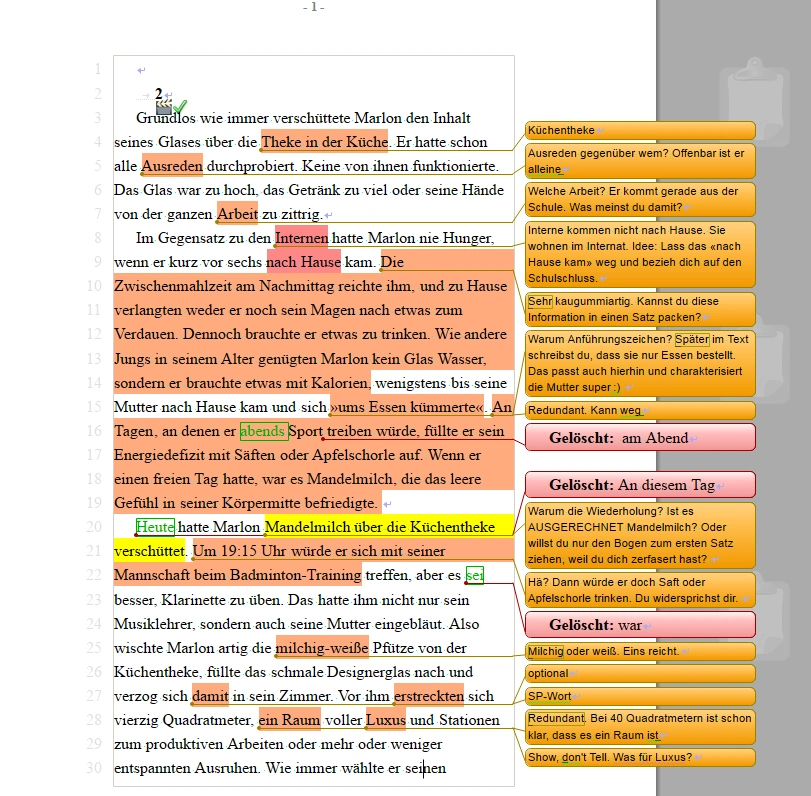Open the 'Sehr kaugummiartig' comment

[640, 309]
